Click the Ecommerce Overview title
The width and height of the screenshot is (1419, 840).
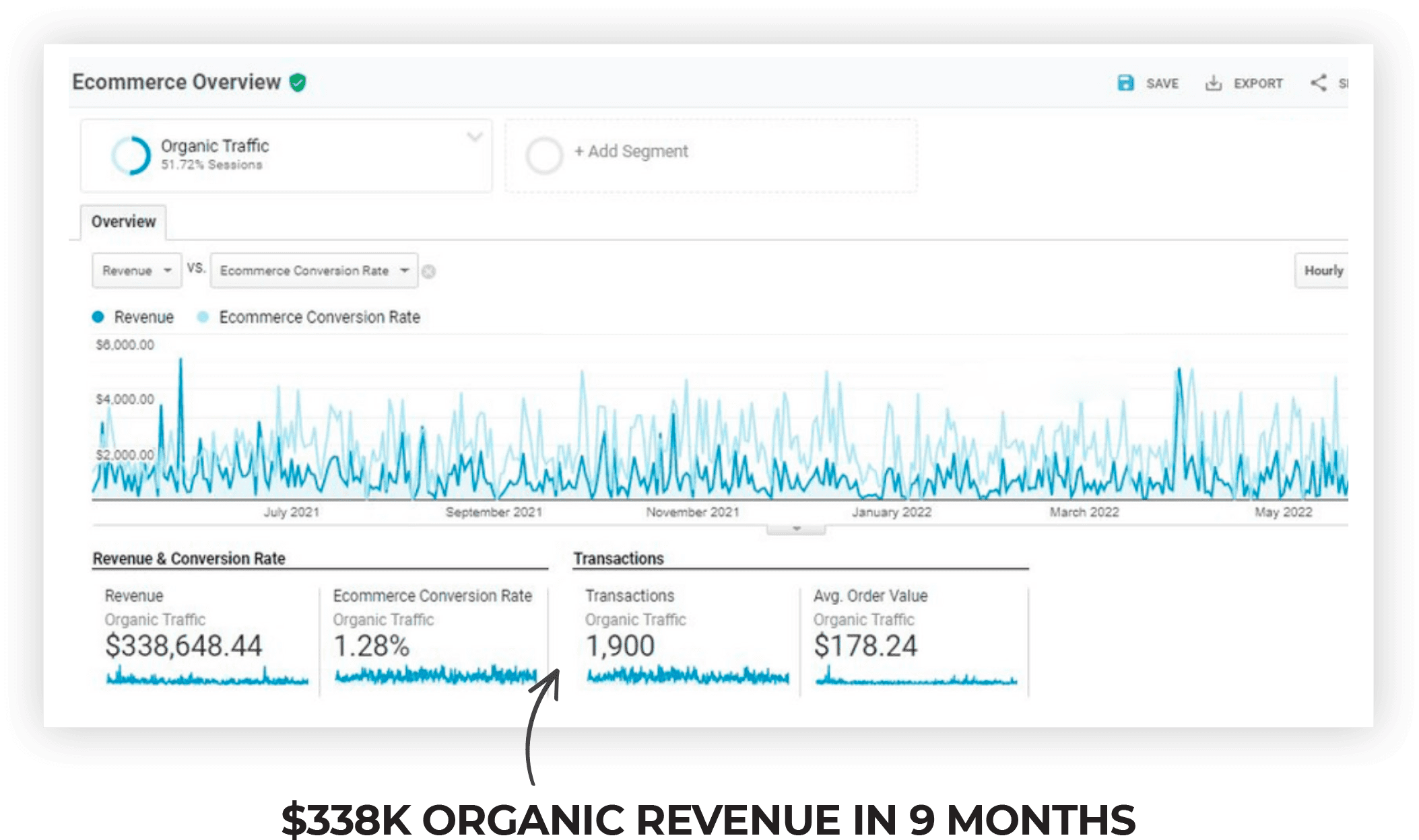(x=176, y=82)
